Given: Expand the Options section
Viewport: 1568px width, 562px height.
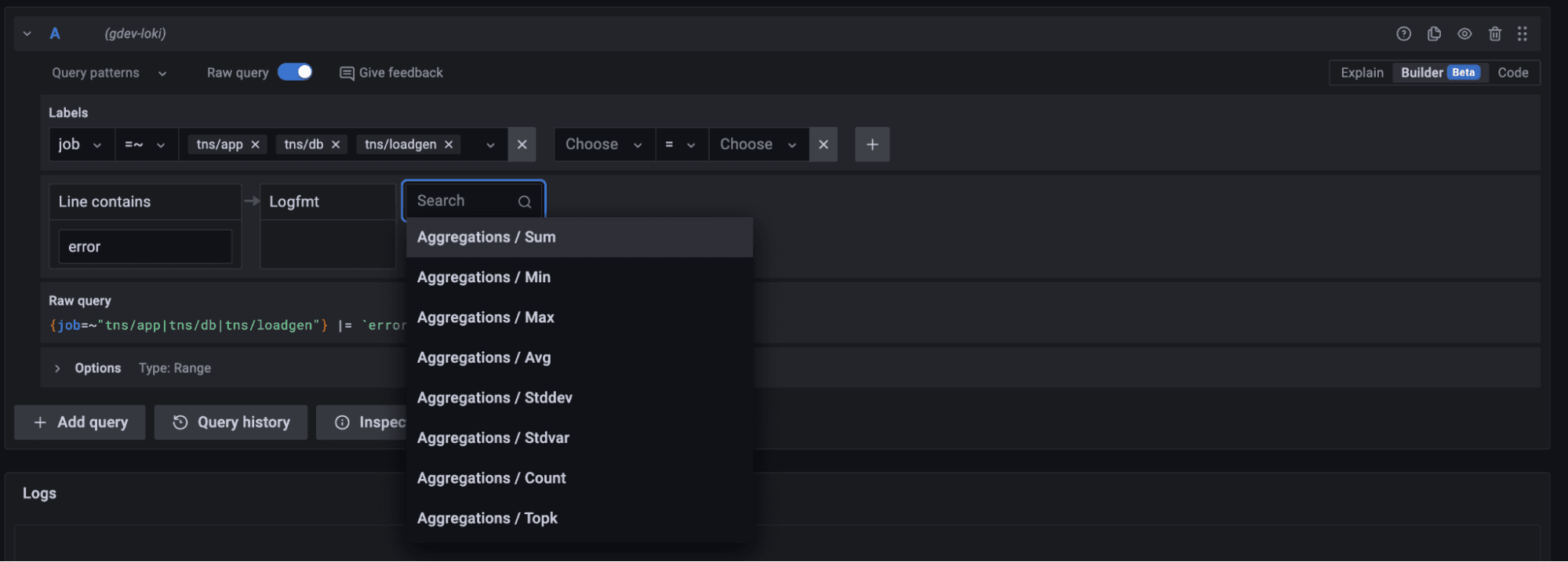Looking at the screenshot, I should coord(57,368).
